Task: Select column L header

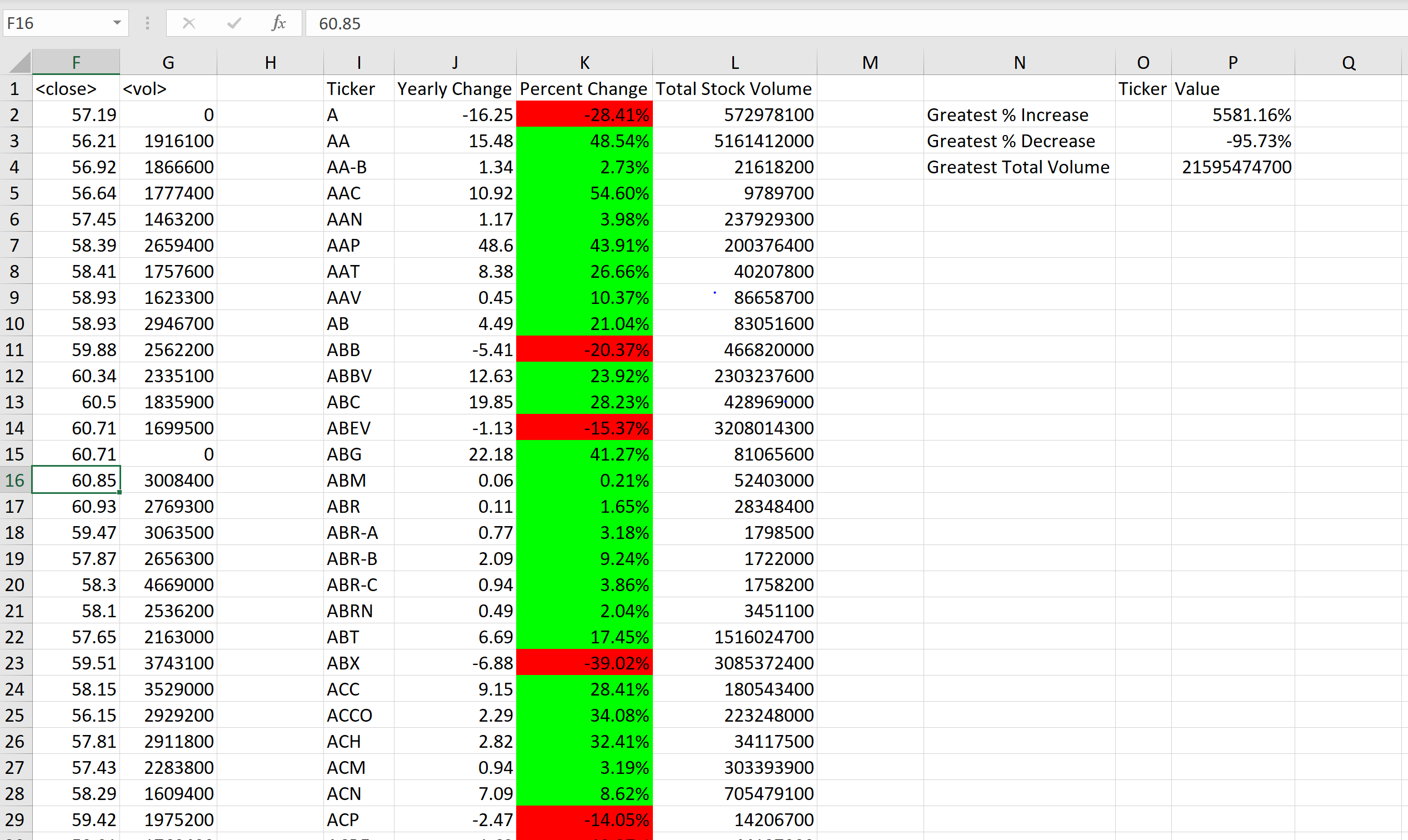Action: [735, 62]
